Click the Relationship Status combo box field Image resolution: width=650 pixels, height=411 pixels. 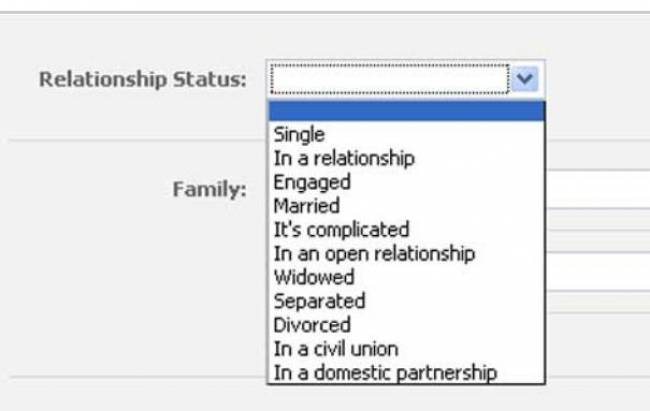click(x=390, y=79)
